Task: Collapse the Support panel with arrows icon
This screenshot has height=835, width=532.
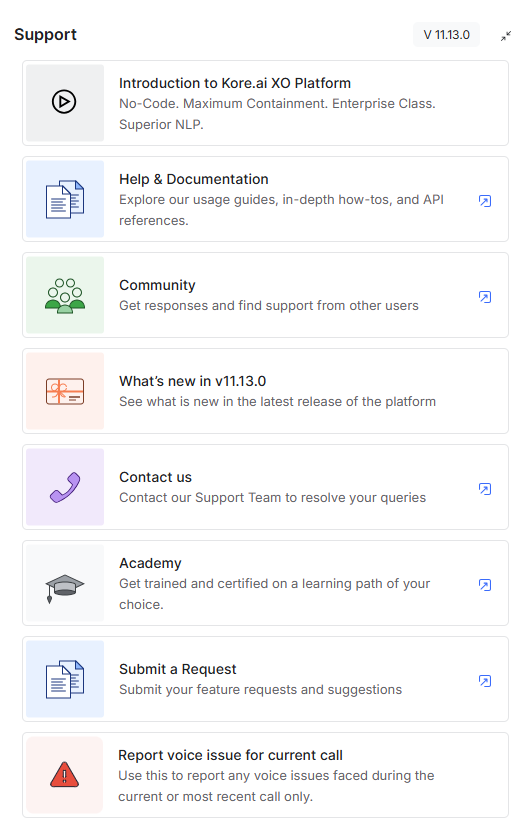Action: point(506,36)
